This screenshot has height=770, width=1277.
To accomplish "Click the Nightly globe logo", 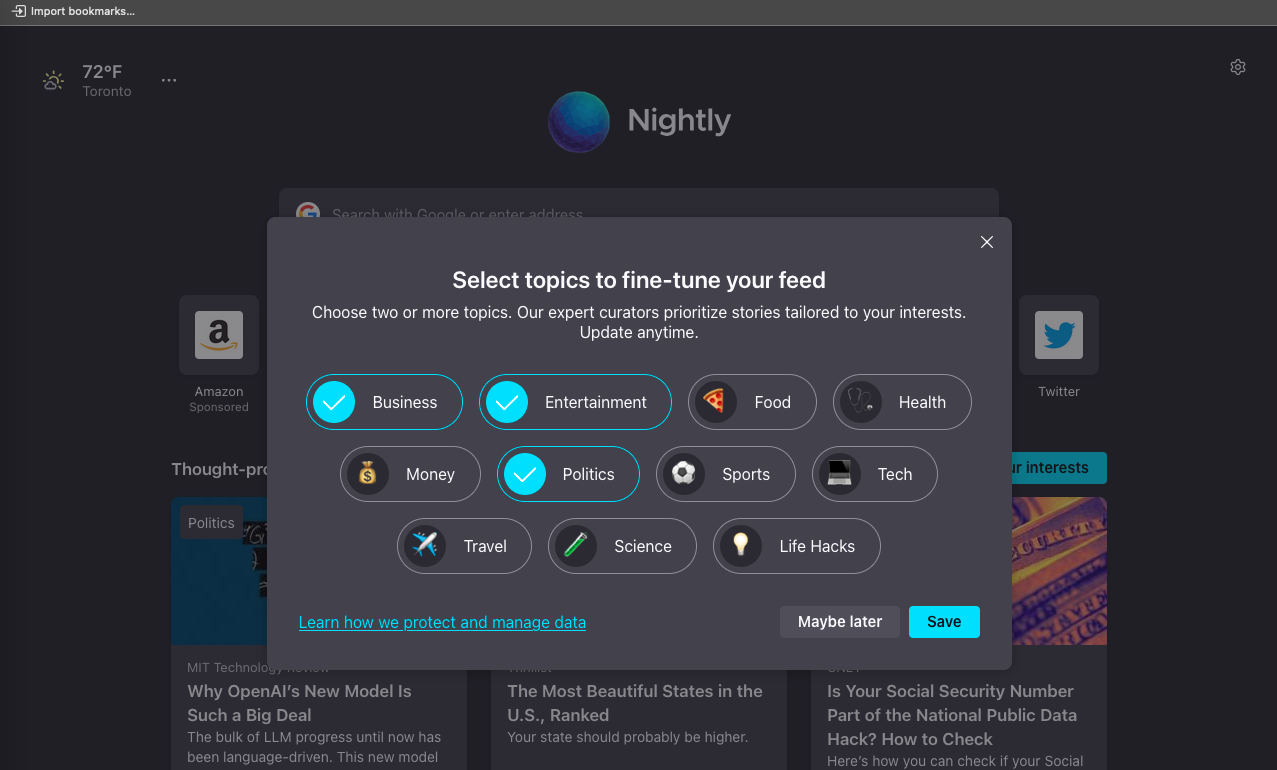I will 579,122.
